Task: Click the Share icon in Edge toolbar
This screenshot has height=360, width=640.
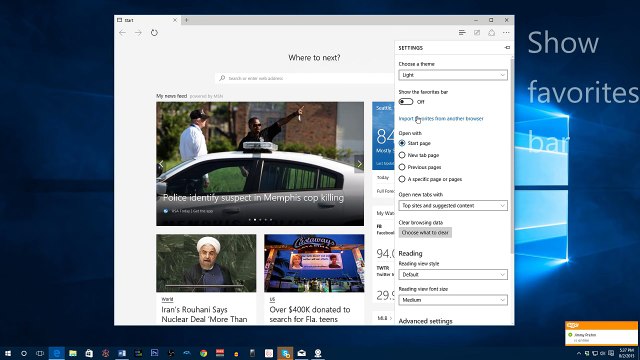Action: pos(491,33)
